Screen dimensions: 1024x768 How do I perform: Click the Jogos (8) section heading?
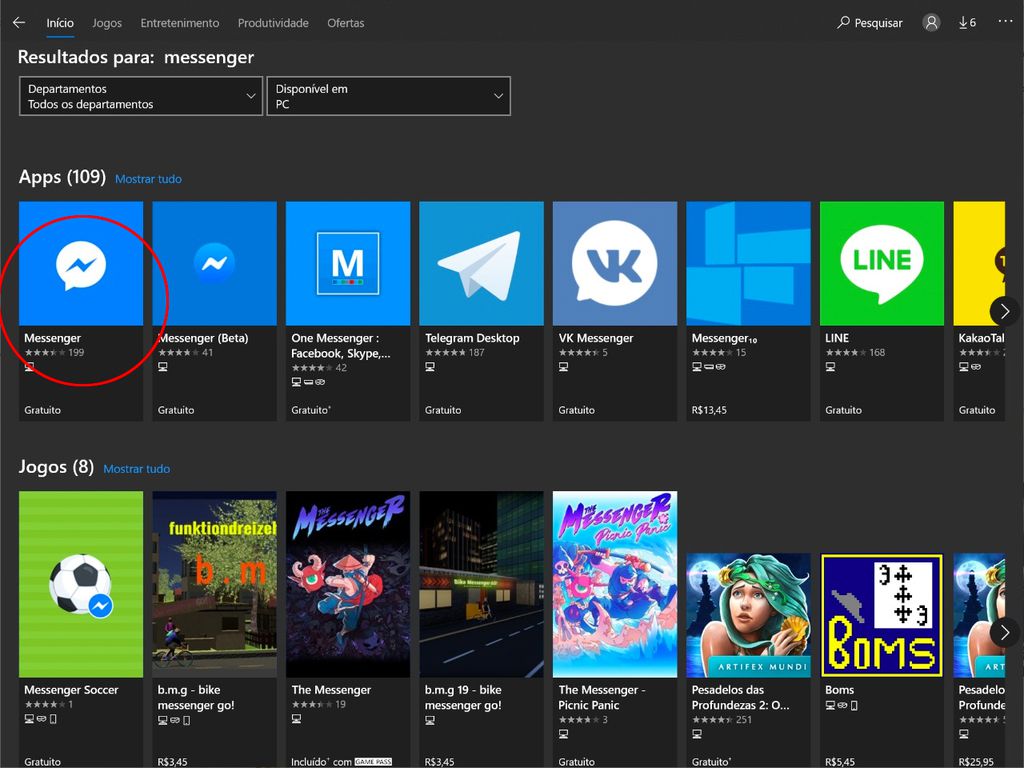click(x=56, y=467)
